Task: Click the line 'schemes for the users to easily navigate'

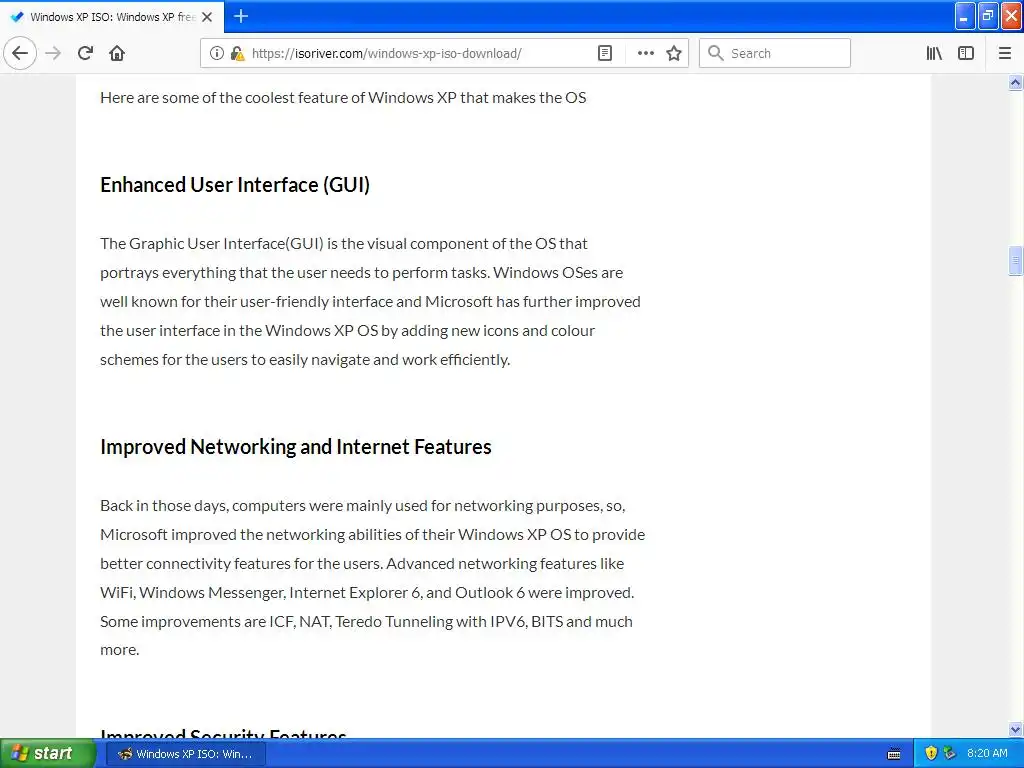Action: tap(305, 360)
